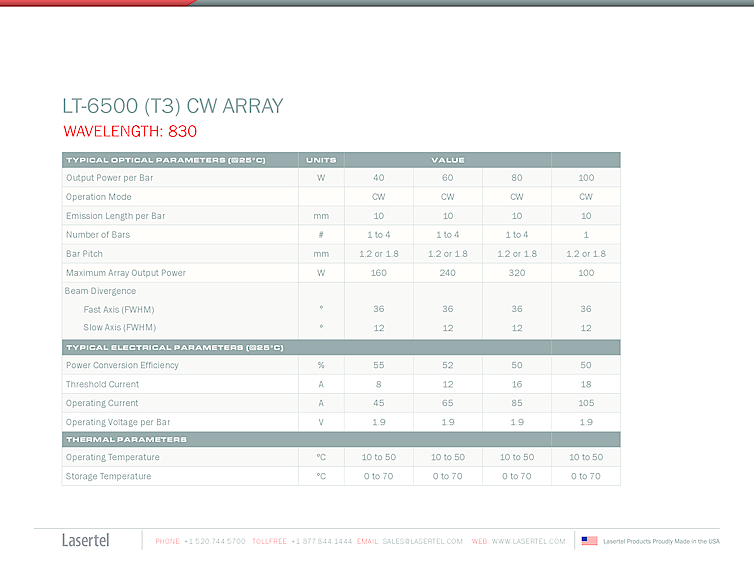Click the VALUE column header

(x=447, y=160)
